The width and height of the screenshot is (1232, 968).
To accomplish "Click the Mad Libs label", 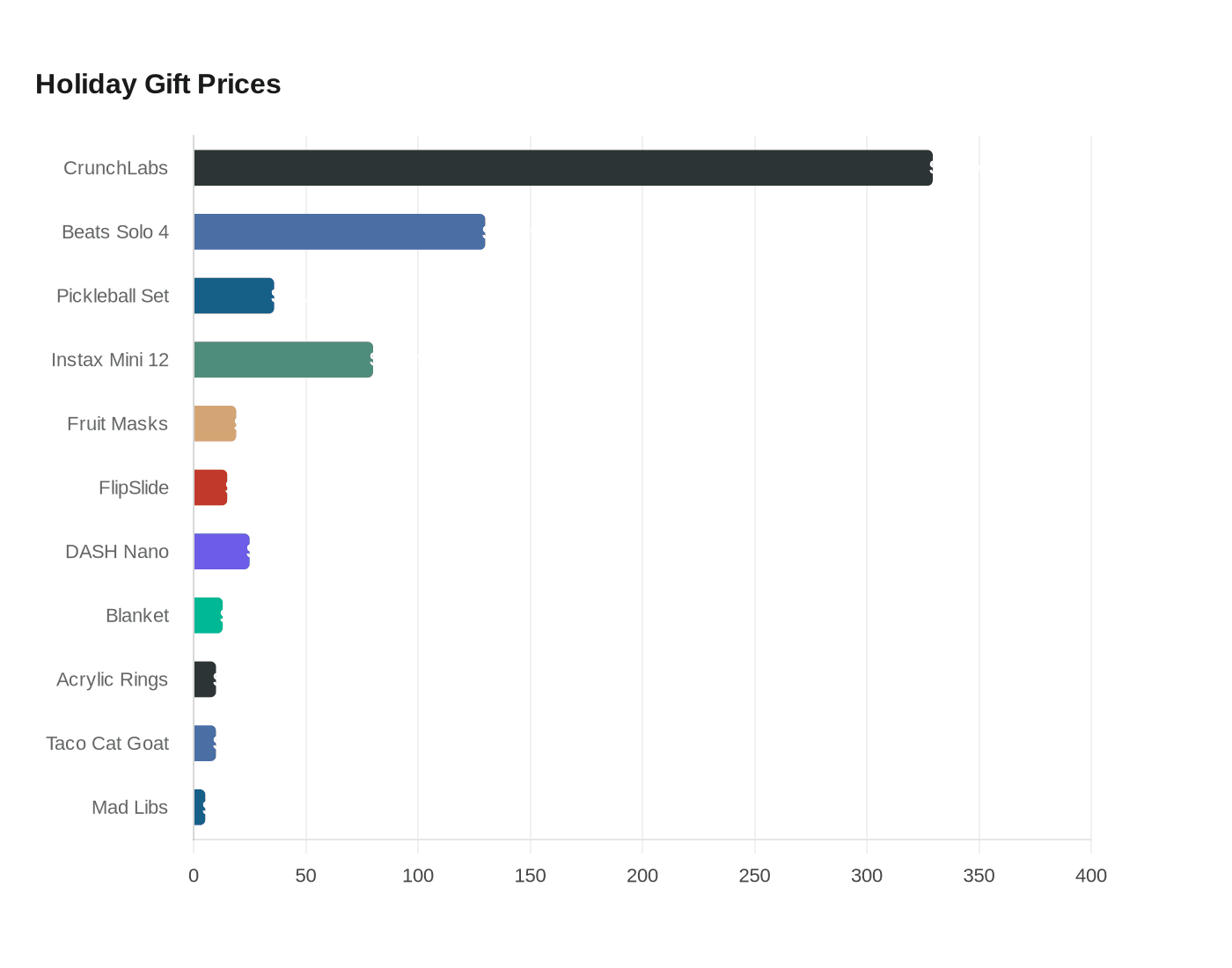I will click(129, 807).
